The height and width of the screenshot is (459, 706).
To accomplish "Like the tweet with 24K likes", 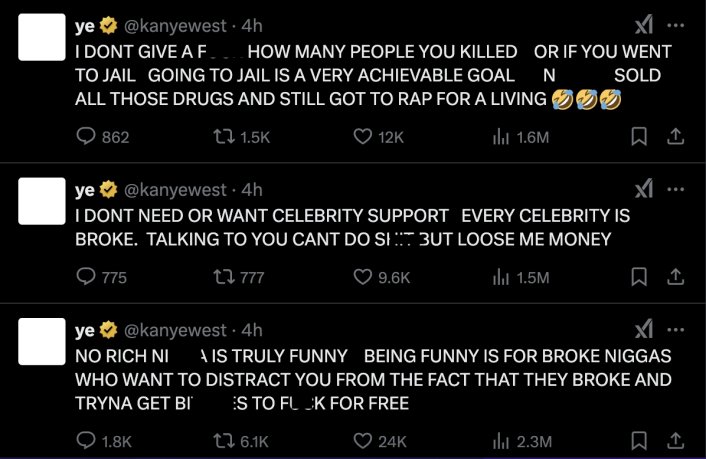I will (363, 440).
